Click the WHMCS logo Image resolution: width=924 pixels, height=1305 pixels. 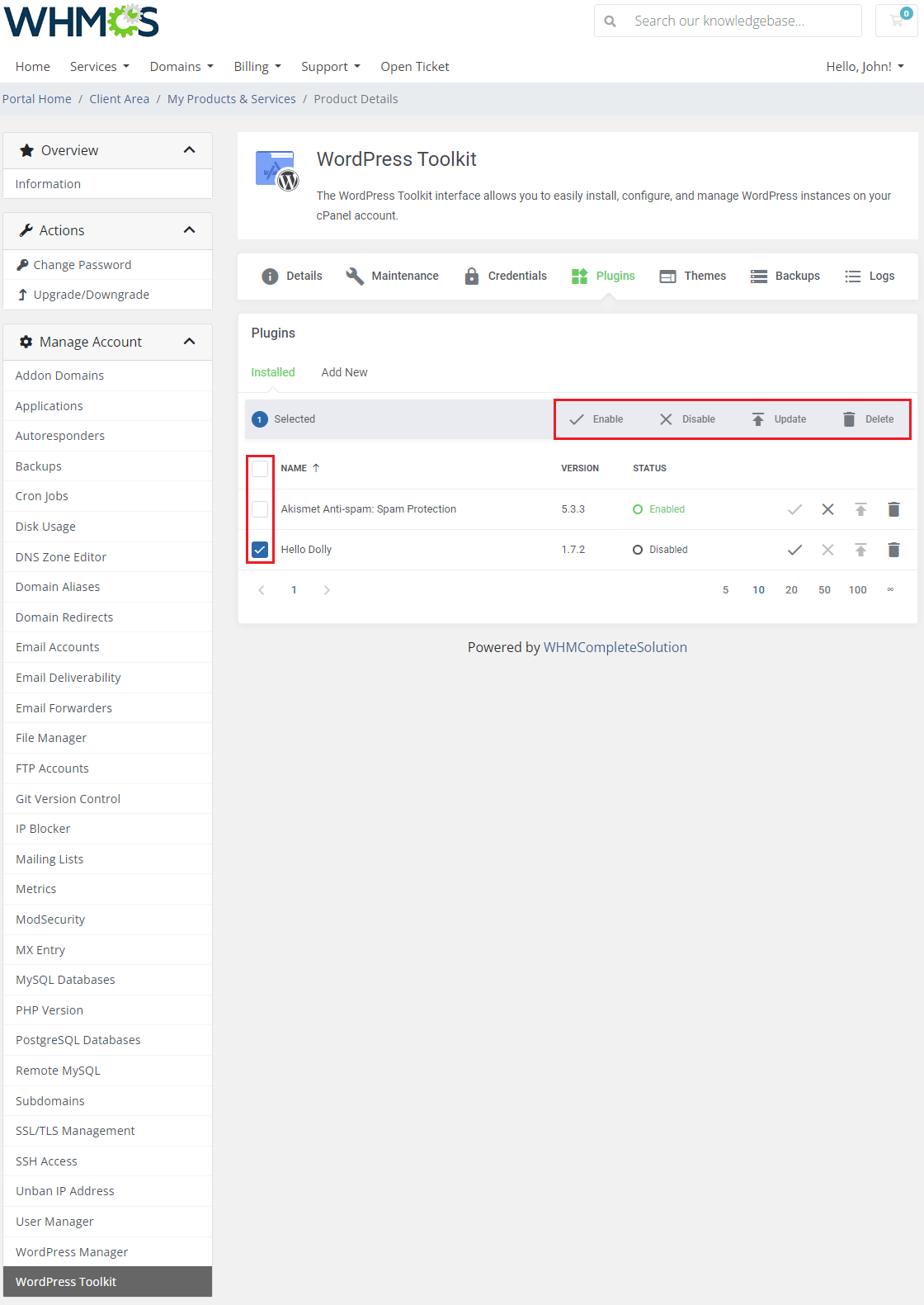[x=82, y=21]
